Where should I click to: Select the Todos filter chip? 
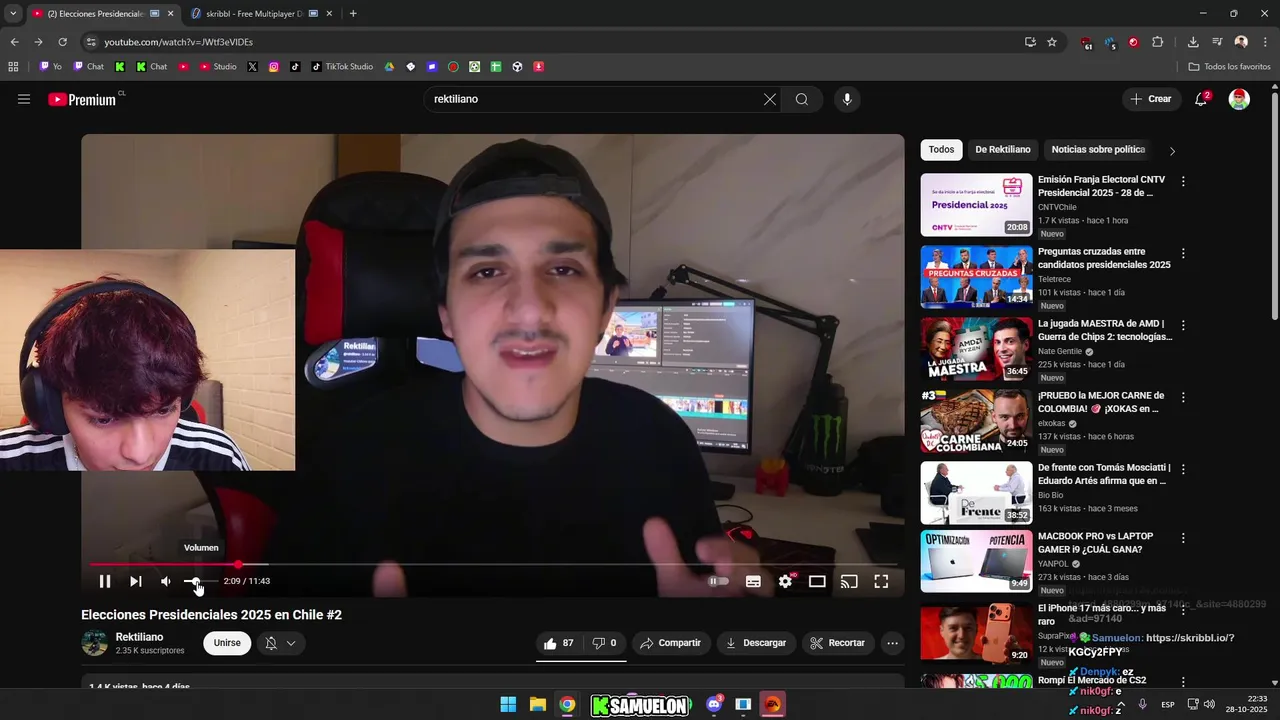point(941,149)
